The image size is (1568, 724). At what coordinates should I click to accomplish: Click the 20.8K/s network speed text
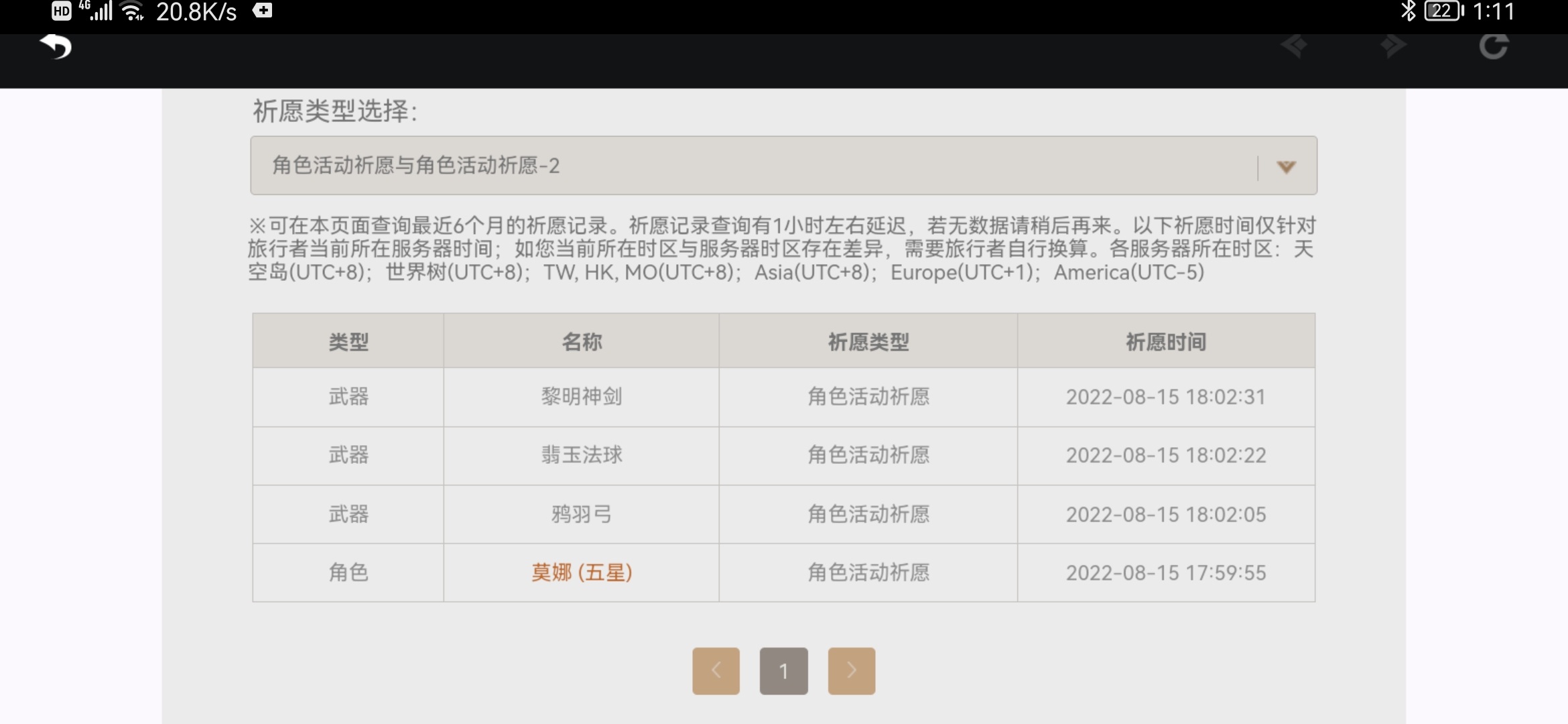point(196,12)
